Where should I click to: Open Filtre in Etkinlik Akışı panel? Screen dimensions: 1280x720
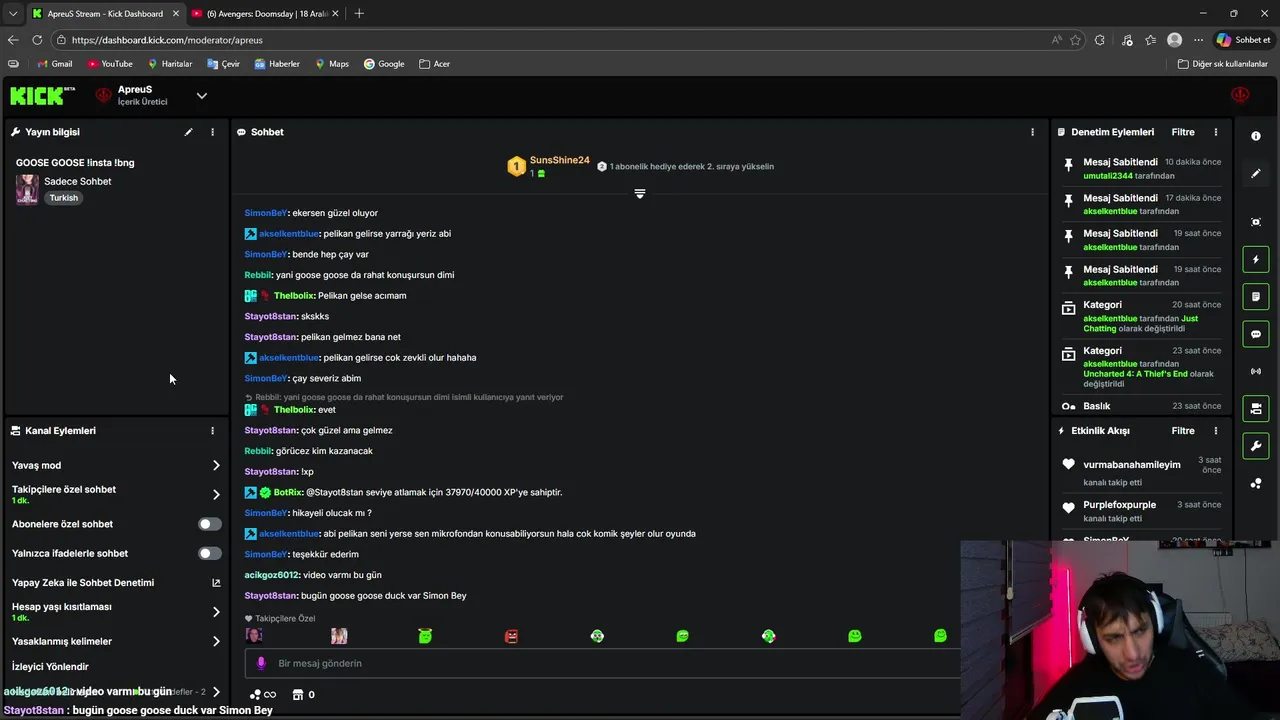1183,431
